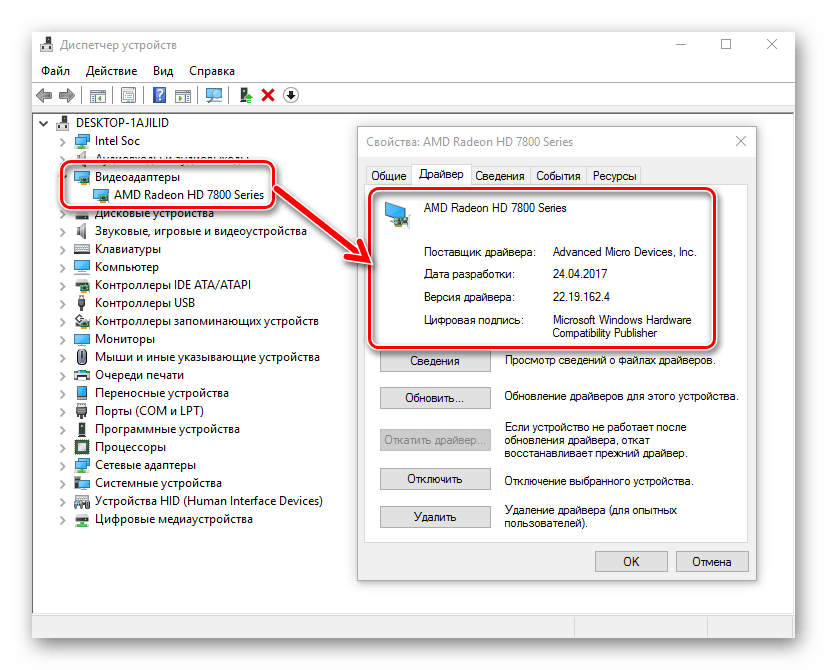The height and width of the screenshot is (670, 827).
Task: Click the driver date 24.04.2017
Action: 580,274
